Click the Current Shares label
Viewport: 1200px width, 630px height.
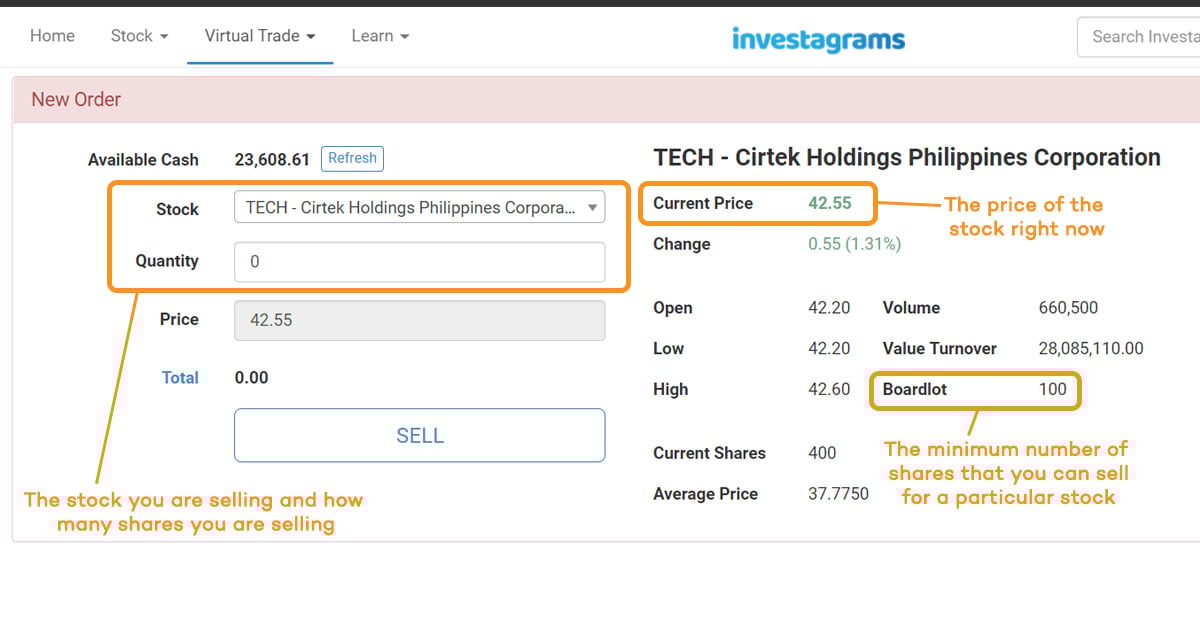pyautogui.click(x=709, y=453)
